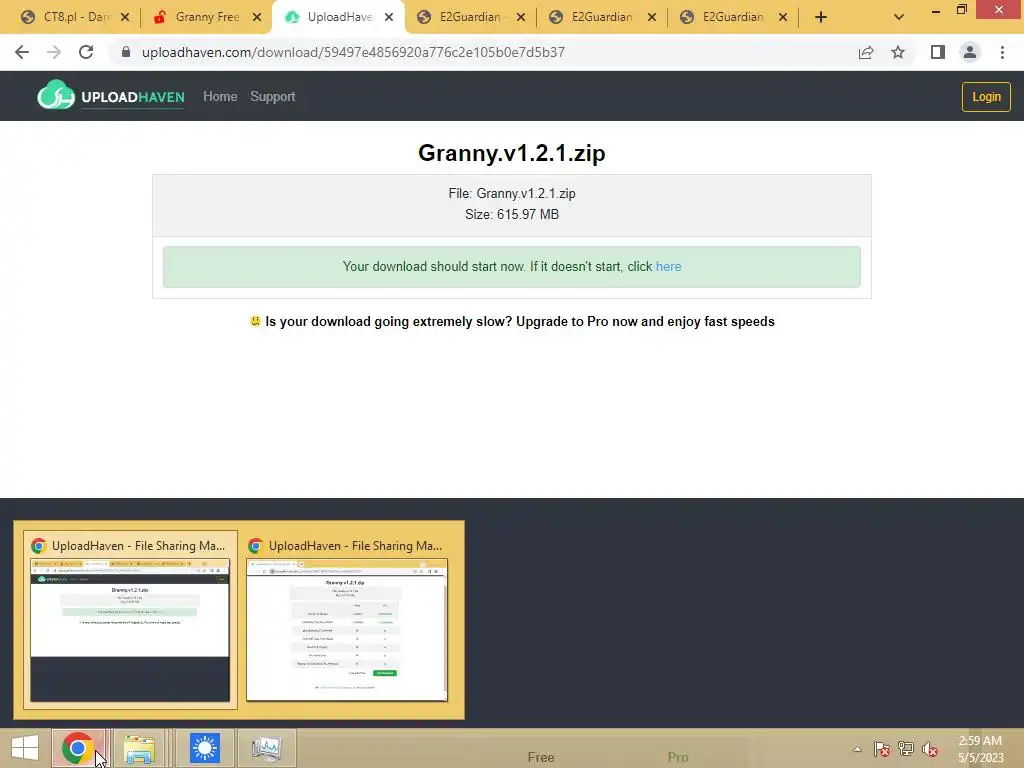Image resolution: width=1024 pixels, height=768 pixels.
Task: Open the blue sun app on taskbar
Action: pyautogui.click(x=204, y=748)
